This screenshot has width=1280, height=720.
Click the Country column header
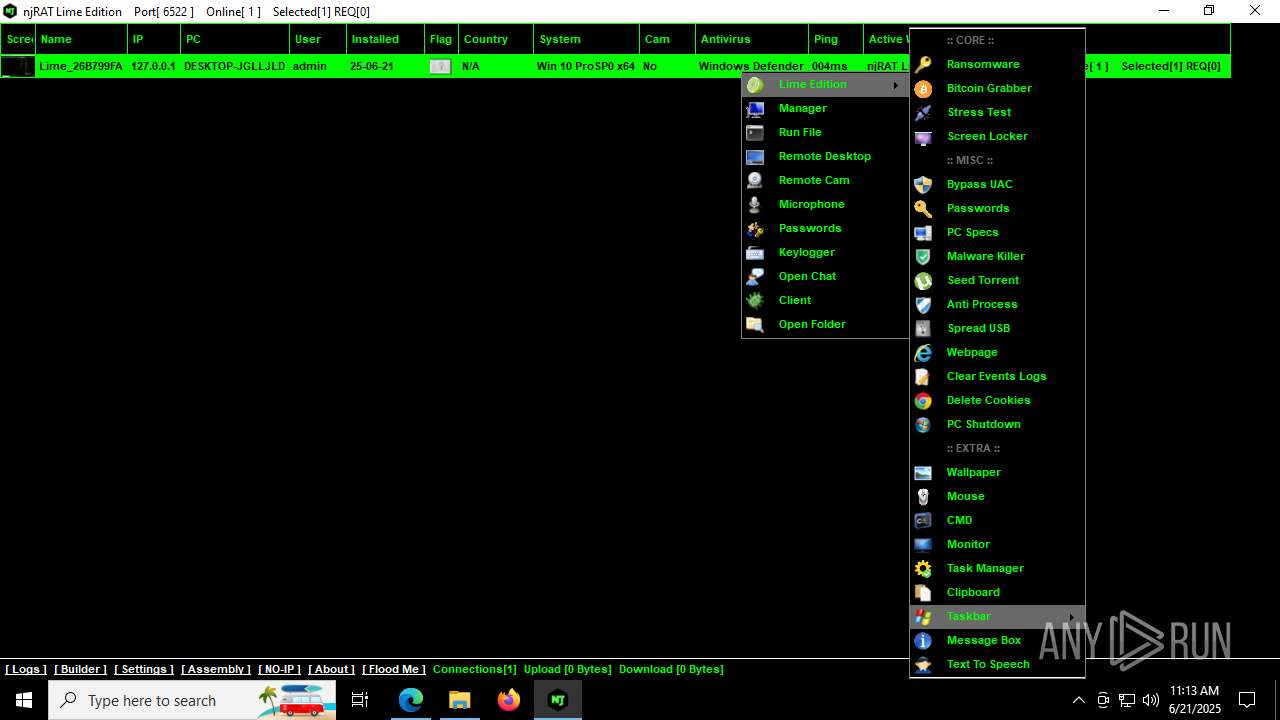point(496,39)
